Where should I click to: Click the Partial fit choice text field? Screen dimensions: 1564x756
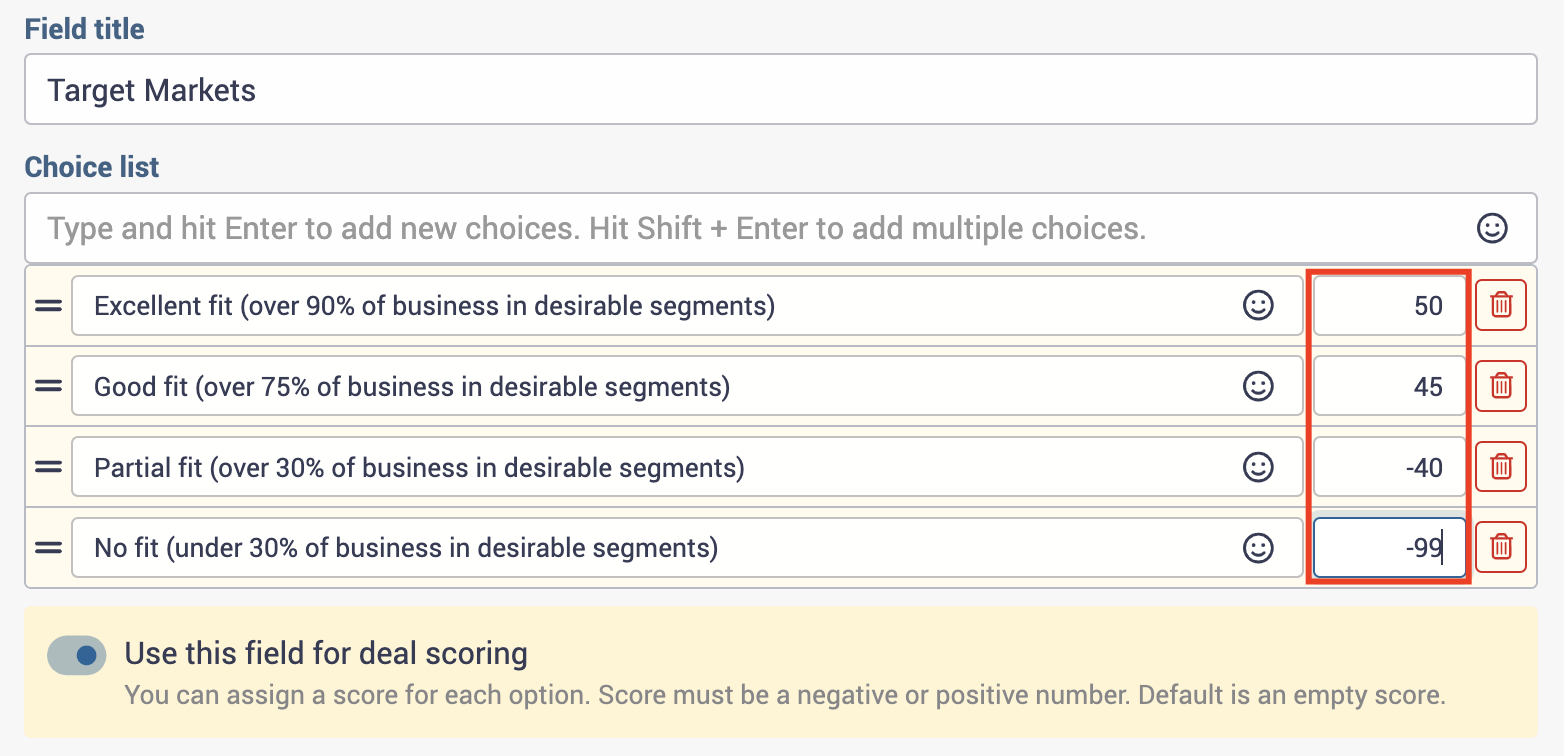pos(687,467)
